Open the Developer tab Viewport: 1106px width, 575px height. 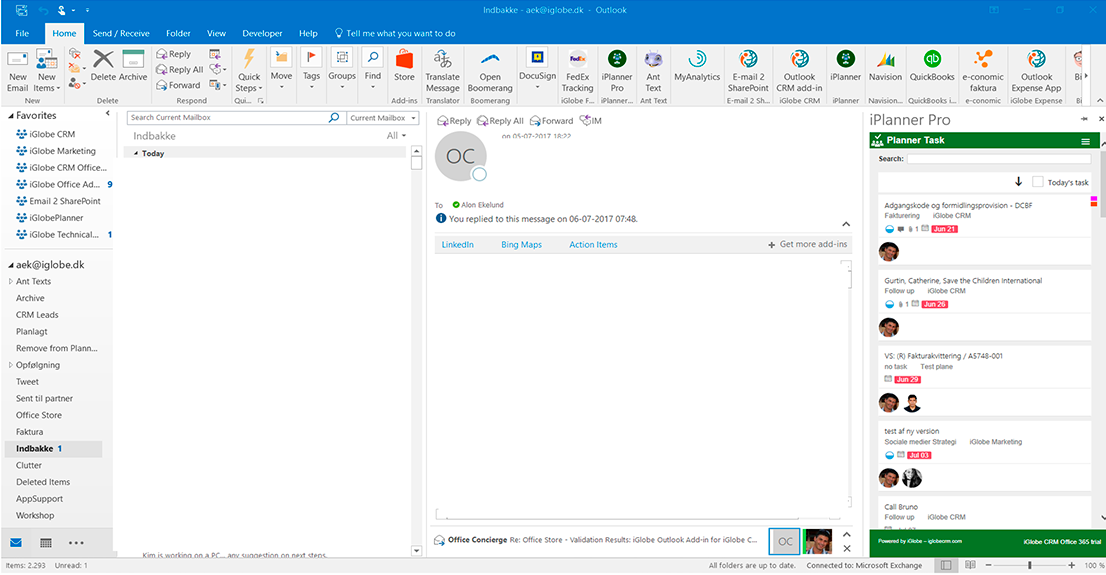262,33
